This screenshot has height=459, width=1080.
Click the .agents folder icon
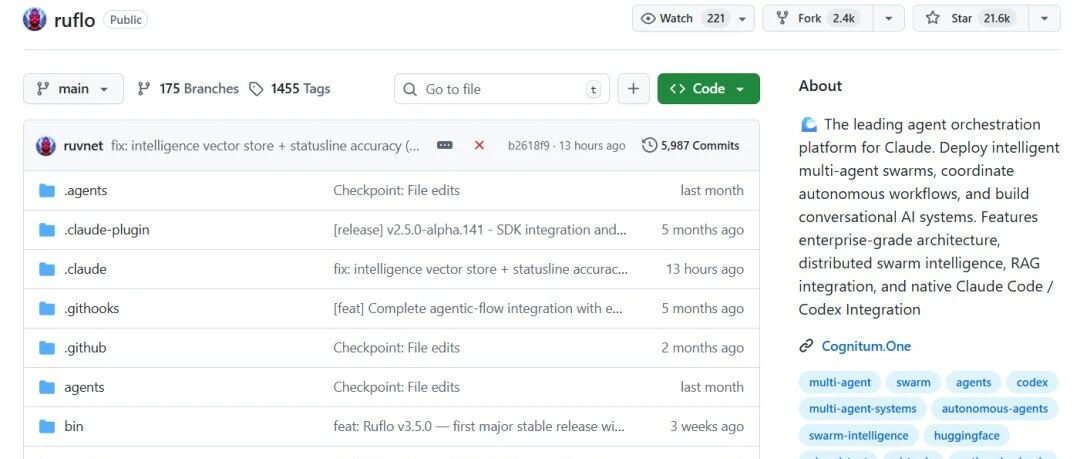[47, 190]
